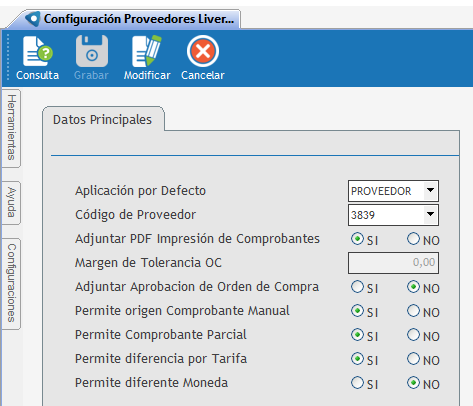Select SI for Permite origen Comprobante Manual

tap(357, 311)
